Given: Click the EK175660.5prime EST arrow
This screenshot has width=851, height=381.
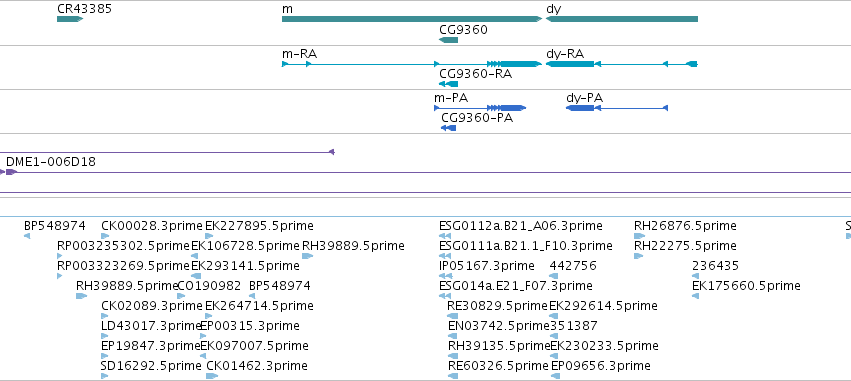Looking at the screenshot, I should pyautogui.click(x=695, y=296).
